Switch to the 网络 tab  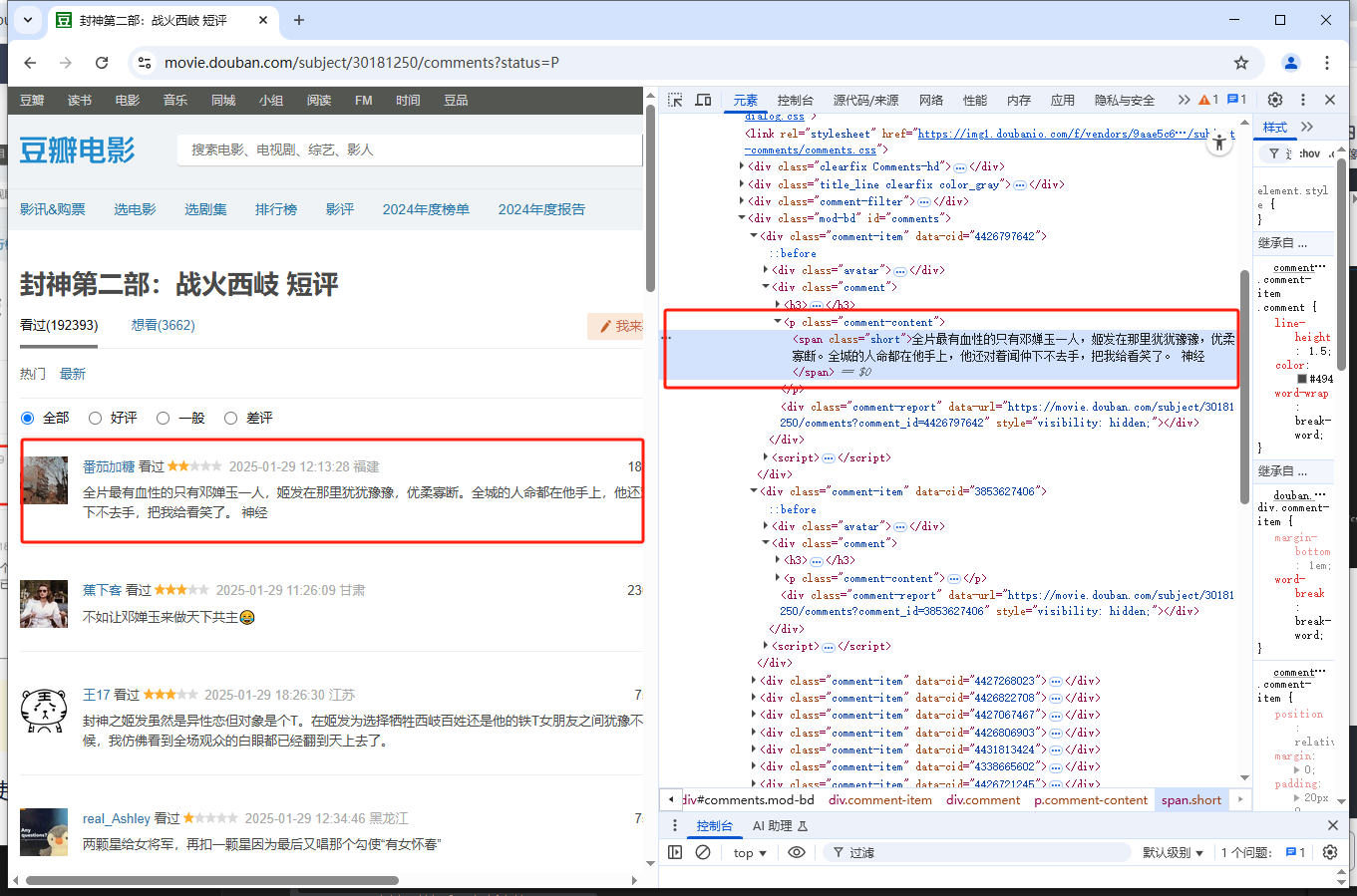pyautogui.click(x=931, y=100)
